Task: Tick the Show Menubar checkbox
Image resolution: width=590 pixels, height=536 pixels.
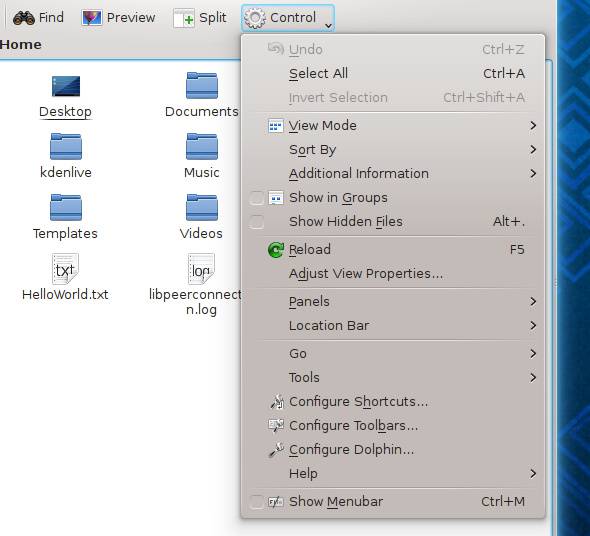Action: point(257,502)
